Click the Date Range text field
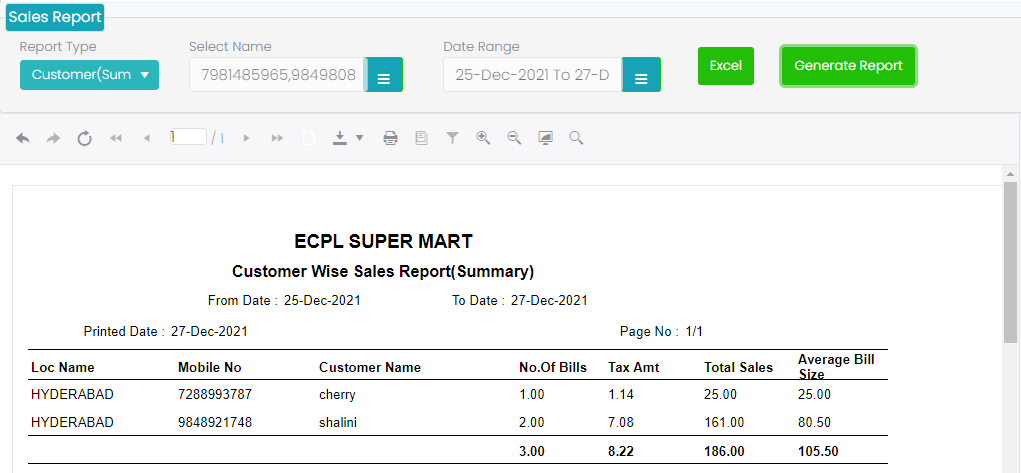1021x473 pixels. (x=532, y=75)
